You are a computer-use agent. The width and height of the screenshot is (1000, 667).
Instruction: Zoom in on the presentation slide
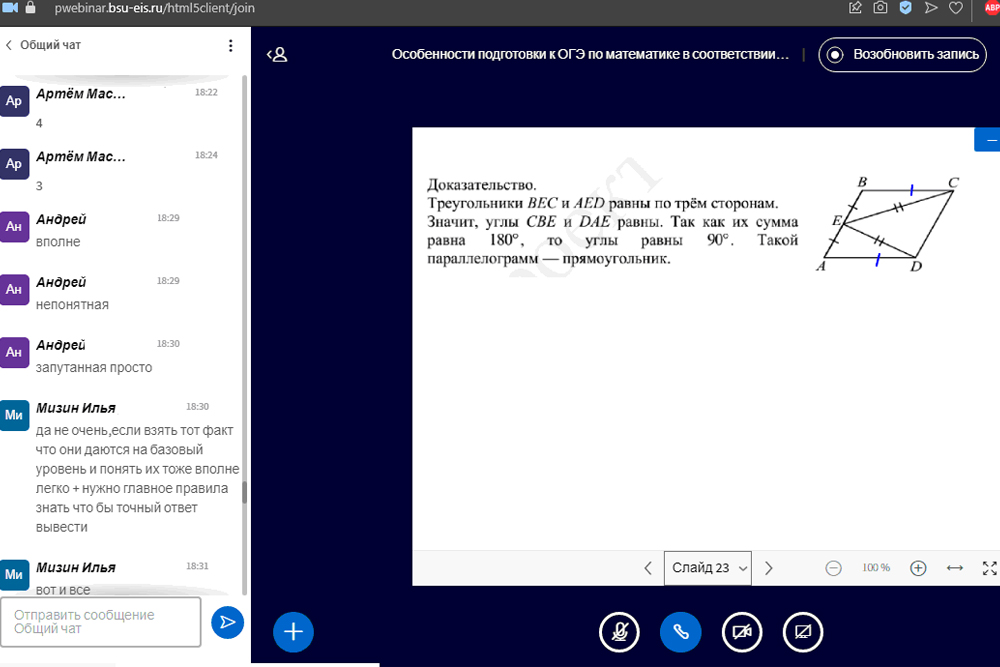pyautogui.click(x=918, y=568)
